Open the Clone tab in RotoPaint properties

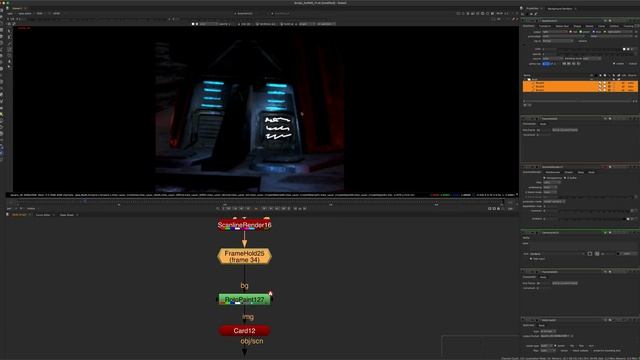point(602,26)
